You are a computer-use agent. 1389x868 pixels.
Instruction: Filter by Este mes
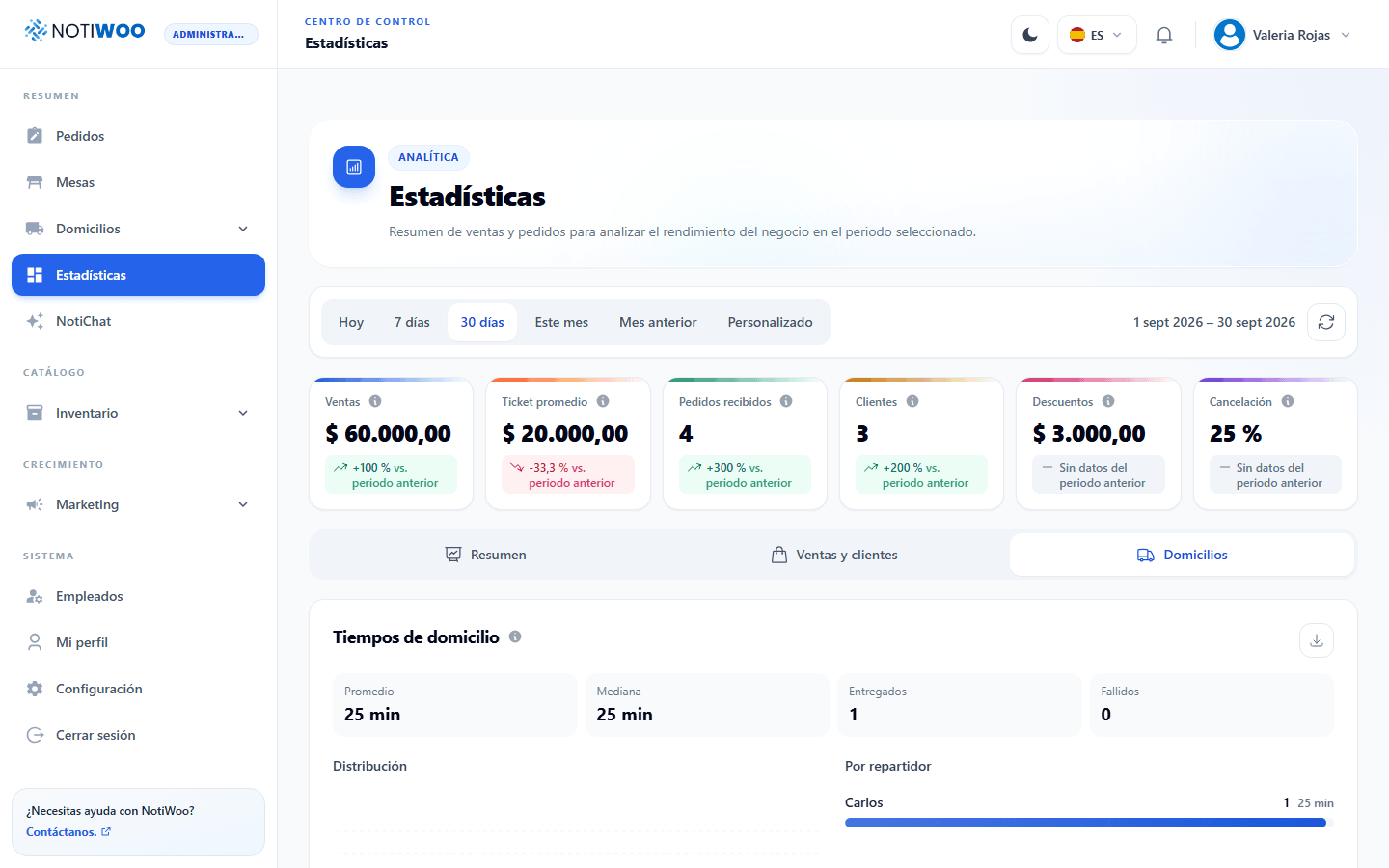point(561,322)
